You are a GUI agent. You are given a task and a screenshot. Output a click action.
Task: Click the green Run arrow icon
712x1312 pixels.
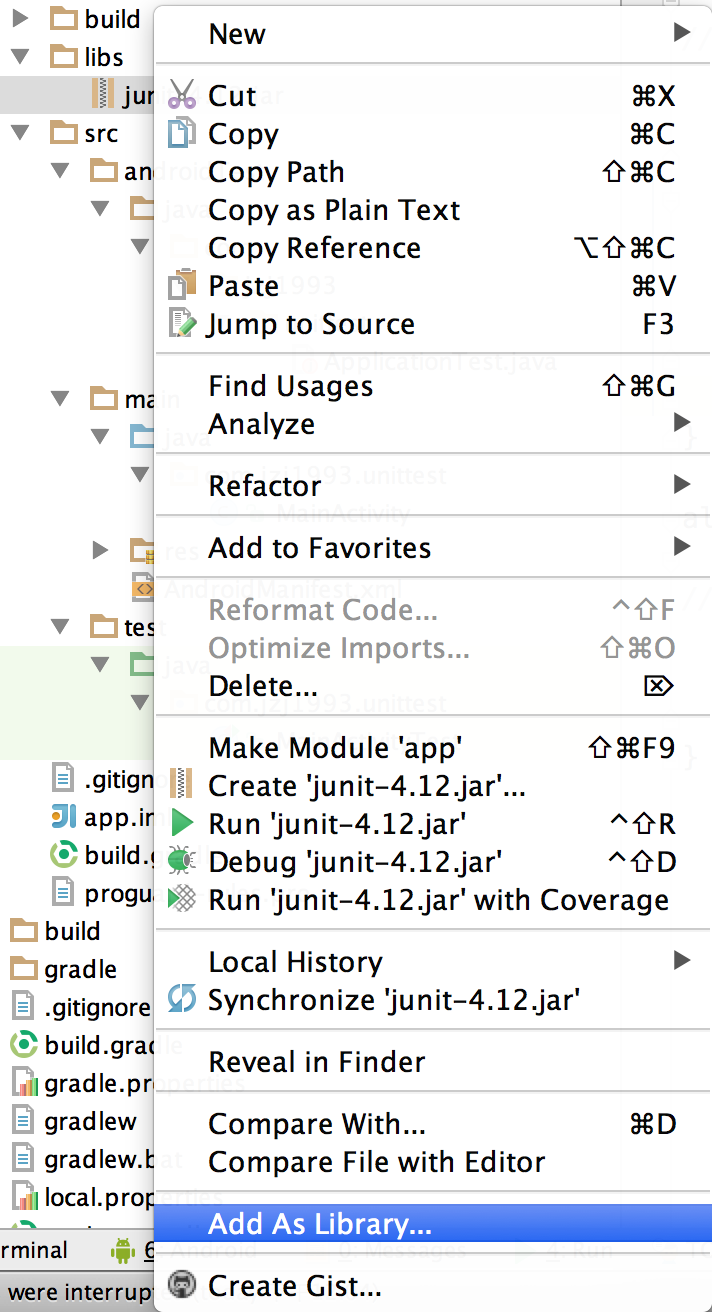(x=182, y=824)
